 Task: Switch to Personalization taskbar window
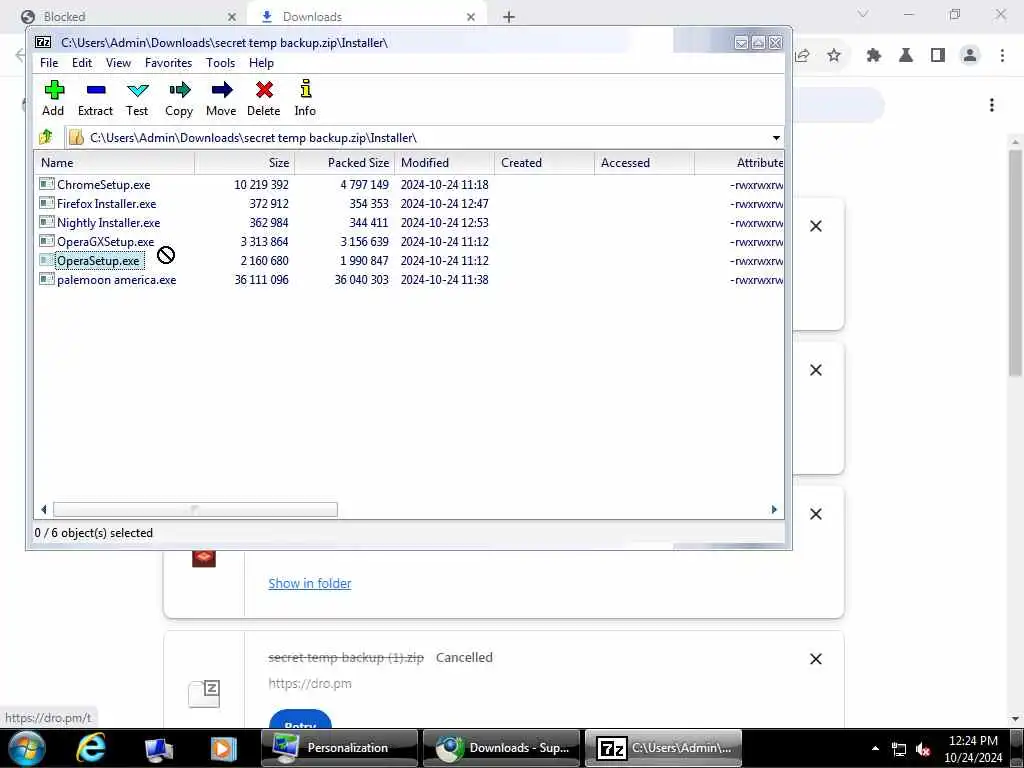click(x=340, y=748)
